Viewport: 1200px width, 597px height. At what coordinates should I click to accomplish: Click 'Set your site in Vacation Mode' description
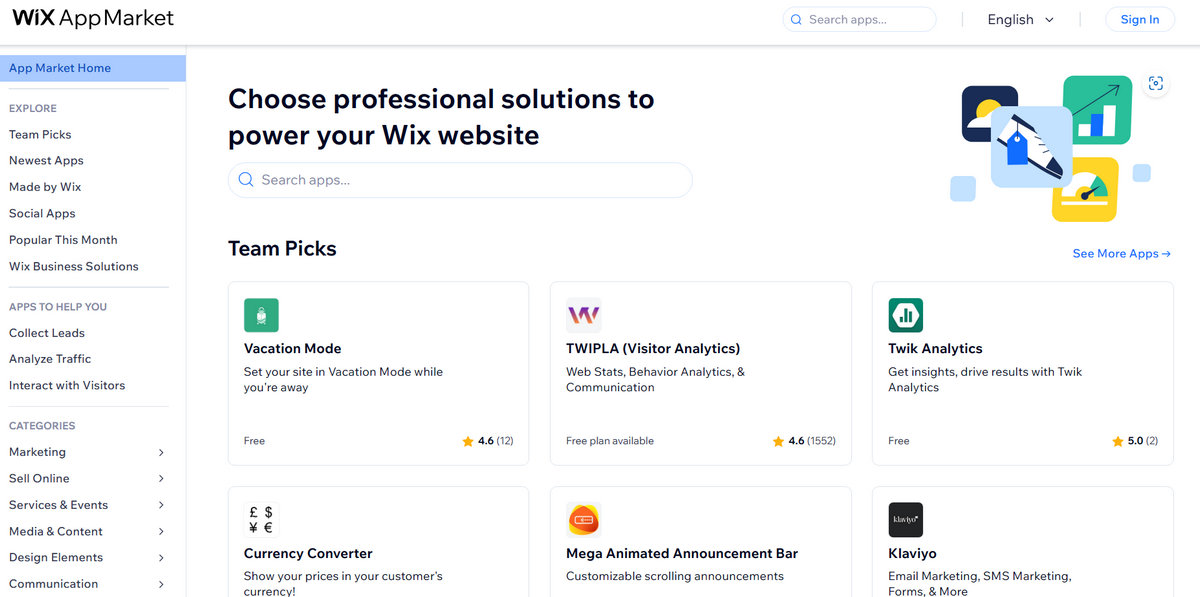[343, 380]
